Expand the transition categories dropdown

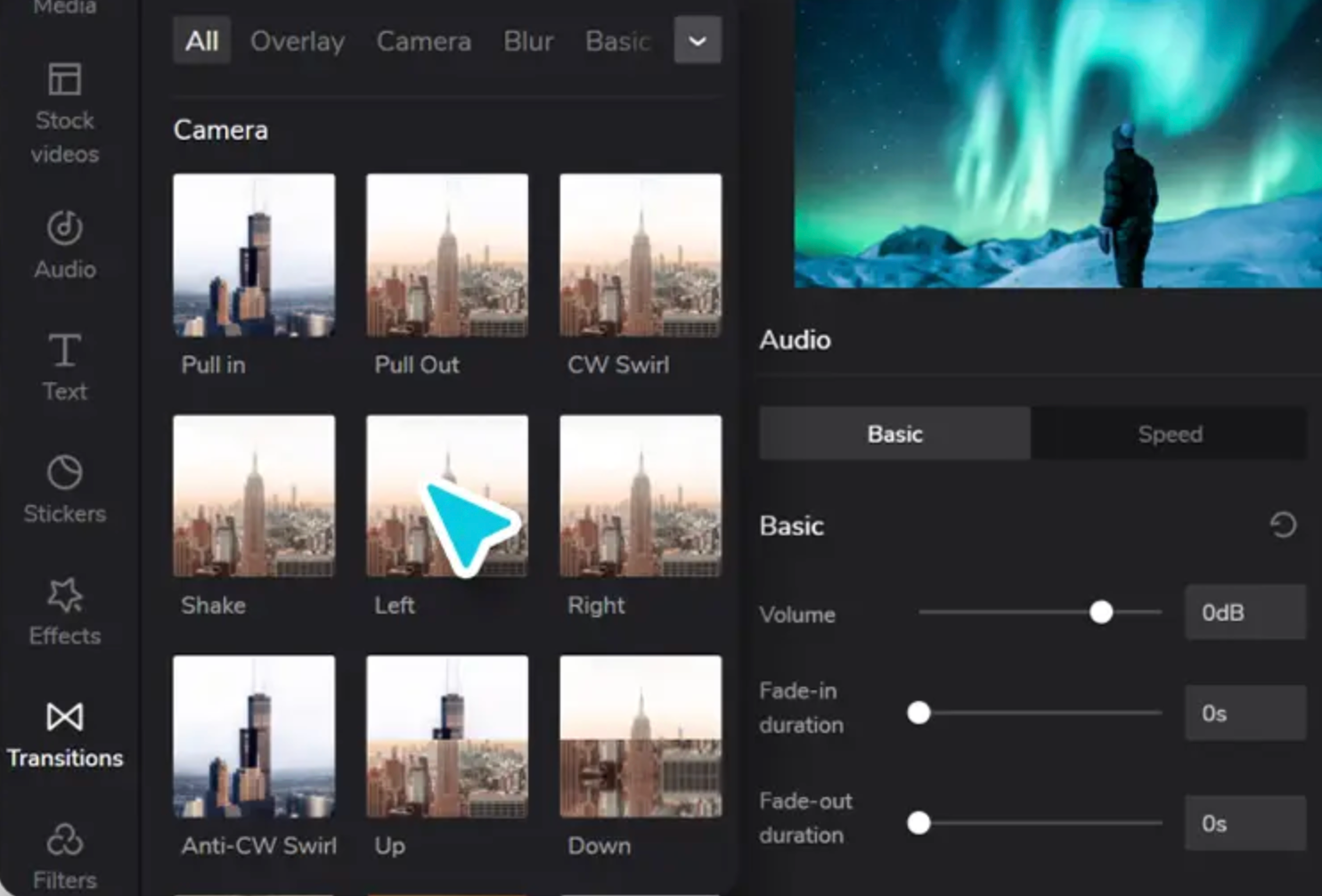pos(698,41)
